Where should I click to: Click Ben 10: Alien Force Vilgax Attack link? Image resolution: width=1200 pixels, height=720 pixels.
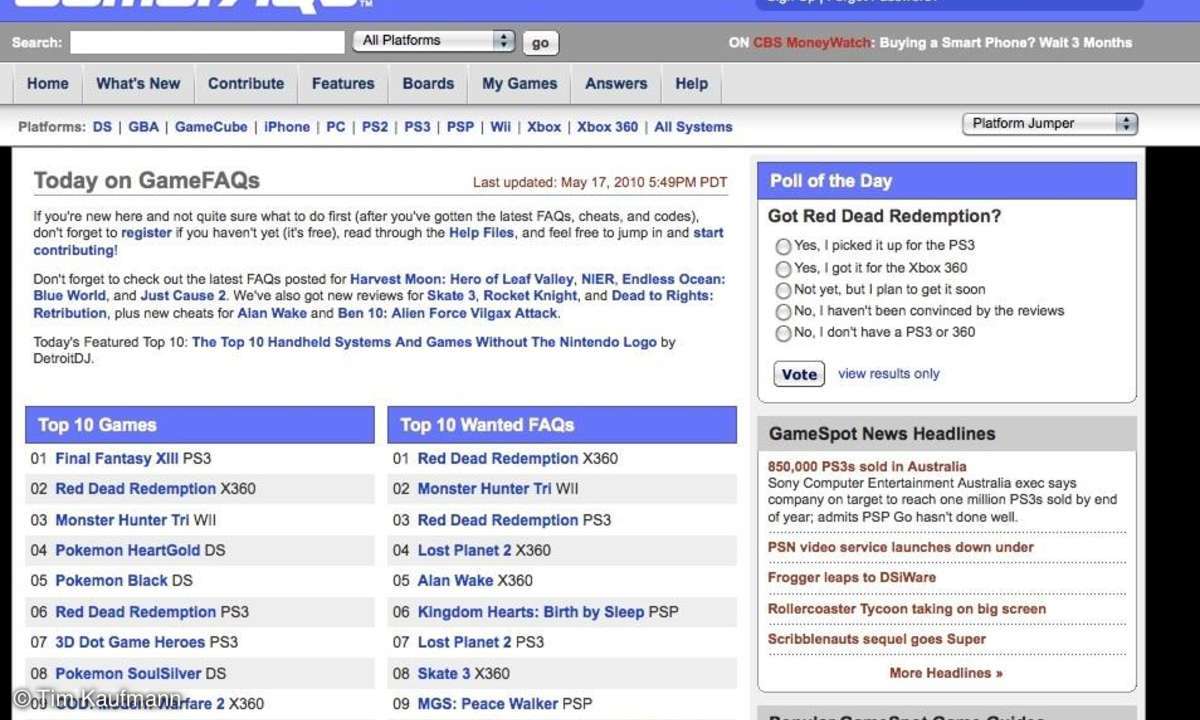(x=447, y=313)
